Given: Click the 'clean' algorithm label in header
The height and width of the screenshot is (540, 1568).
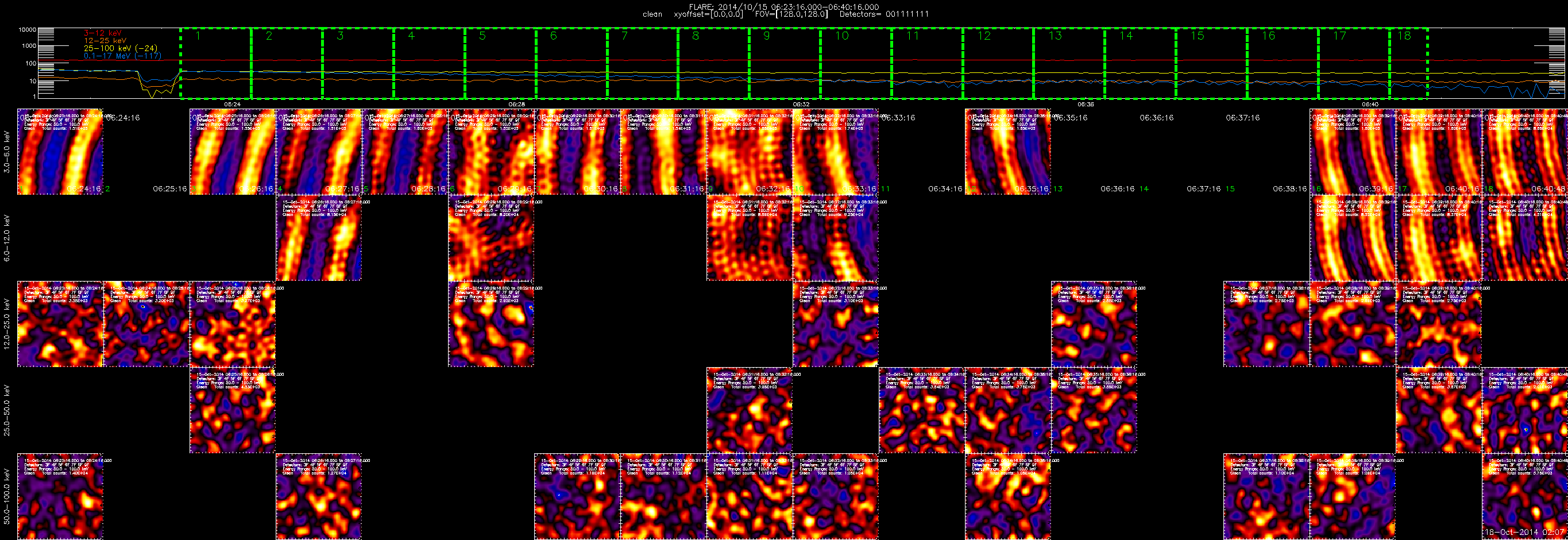Looking at the screenshot, I should (652, 14).
